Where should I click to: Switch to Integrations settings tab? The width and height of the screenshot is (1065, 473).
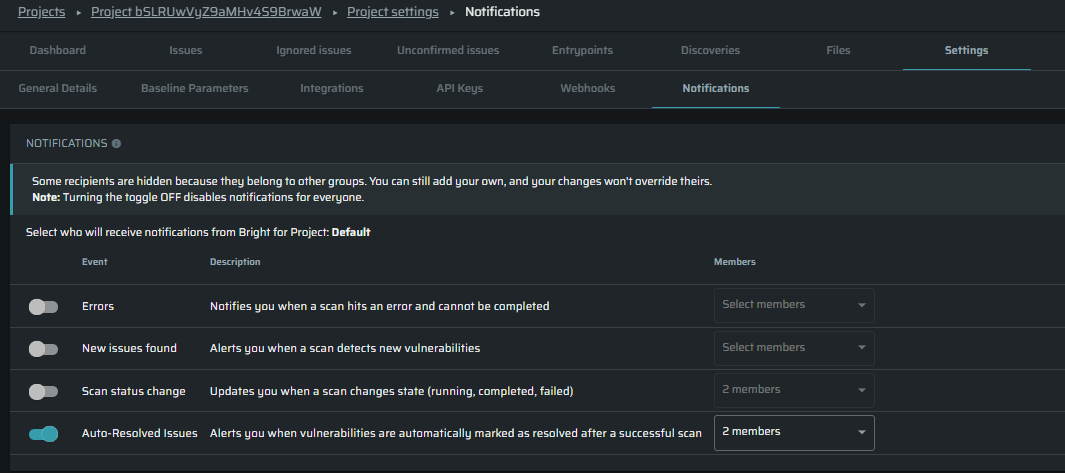click(332, 88)
